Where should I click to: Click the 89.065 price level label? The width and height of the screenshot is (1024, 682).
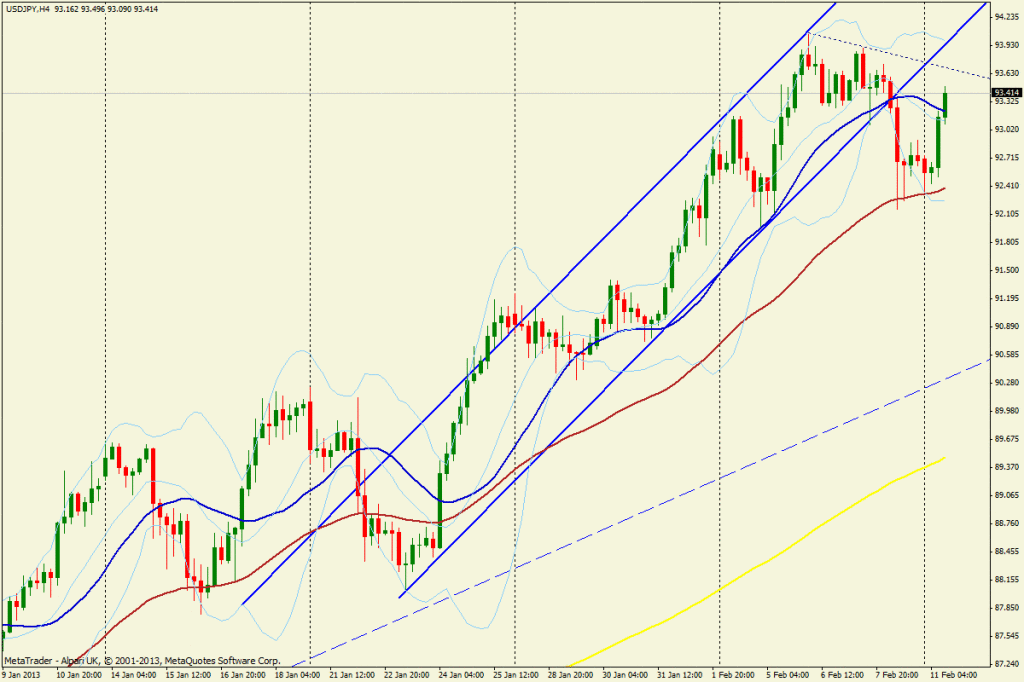coord(1006,496)
